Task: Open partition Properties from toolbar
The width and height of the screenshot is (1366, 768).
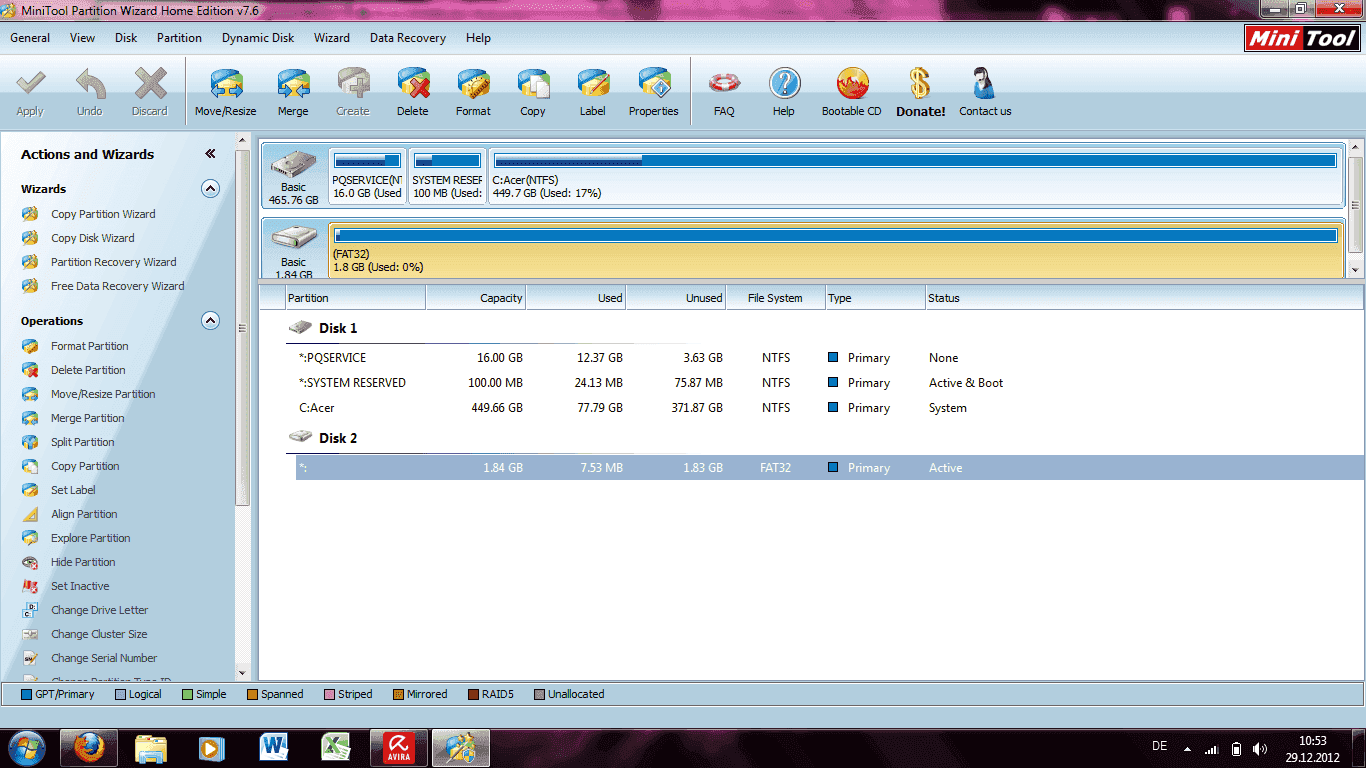Action: coord(654,83)
